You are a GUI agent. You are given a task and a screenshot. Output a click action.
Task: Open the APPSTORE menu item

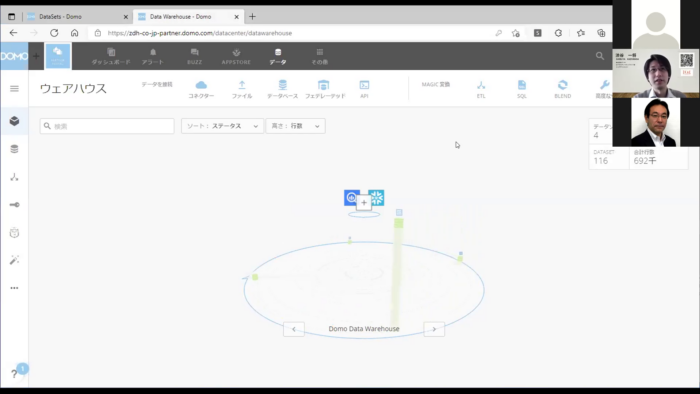point(236,57)
